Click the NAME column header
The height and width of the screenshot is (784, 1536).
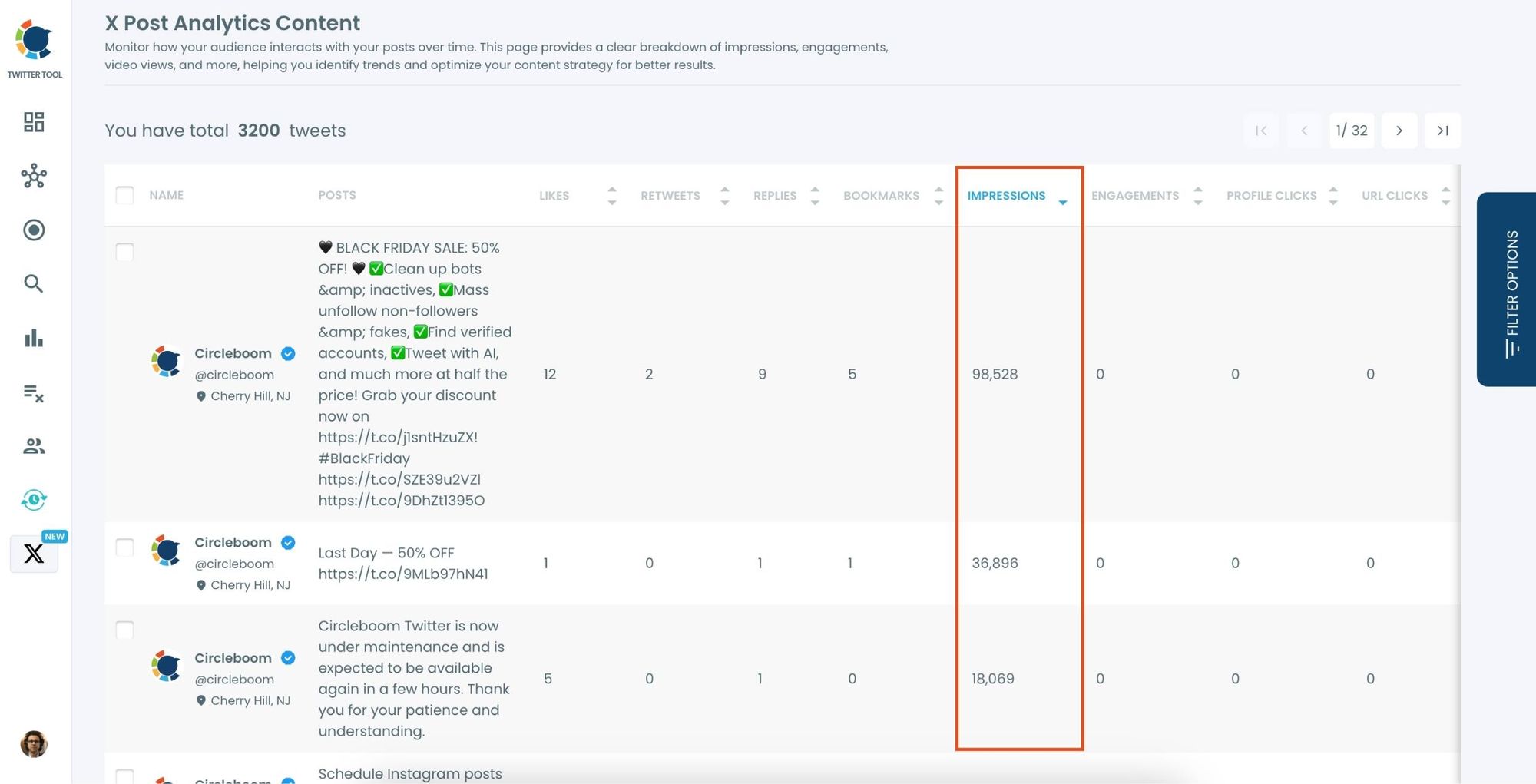166,195
